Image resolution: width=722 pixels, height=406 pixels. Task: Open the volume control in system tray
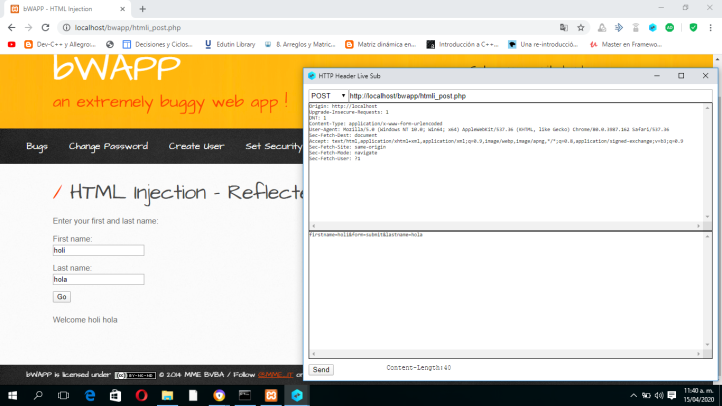point(659,395)
